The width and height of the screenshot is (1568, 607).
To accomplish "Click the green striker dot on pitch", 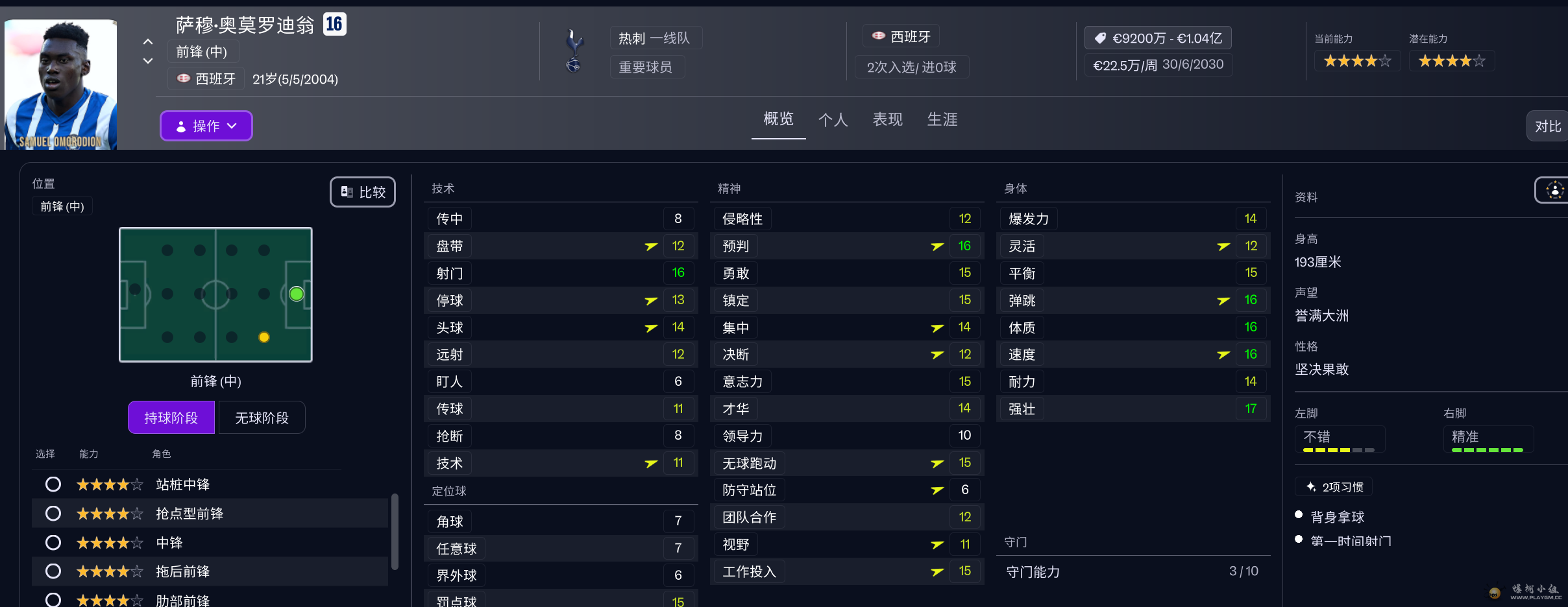I will tap(297, 294).
